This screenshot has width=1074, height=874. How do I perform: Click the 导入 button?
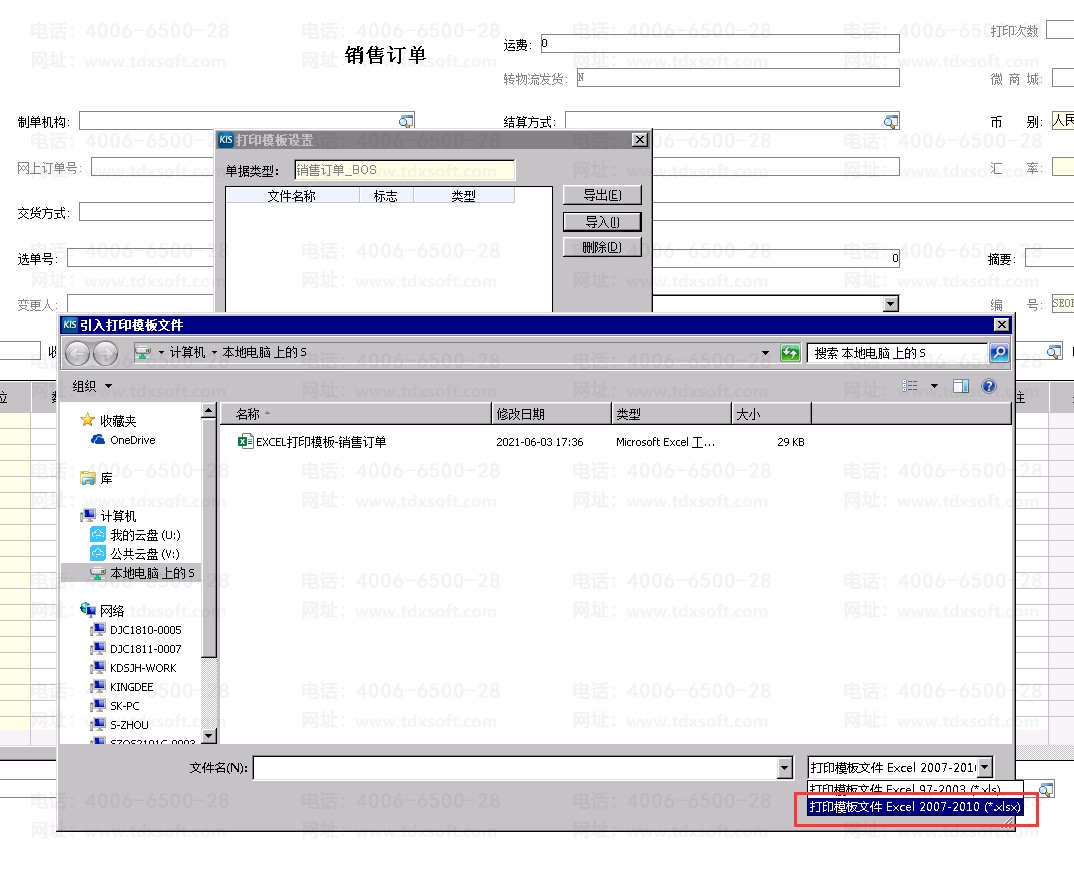coord(602,222)
